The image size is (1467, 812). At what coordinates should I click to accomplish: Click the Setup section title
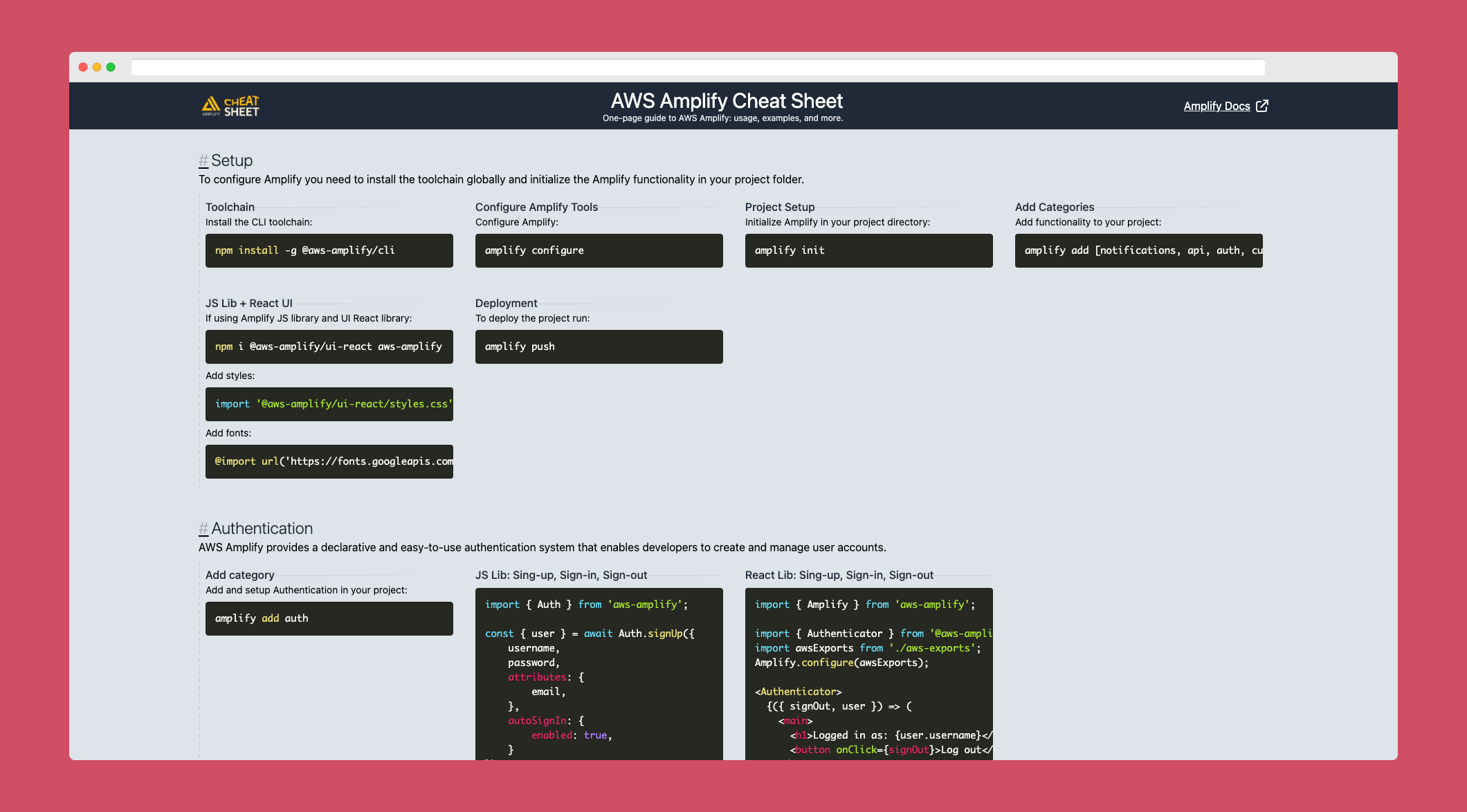(x=232, y=160)
